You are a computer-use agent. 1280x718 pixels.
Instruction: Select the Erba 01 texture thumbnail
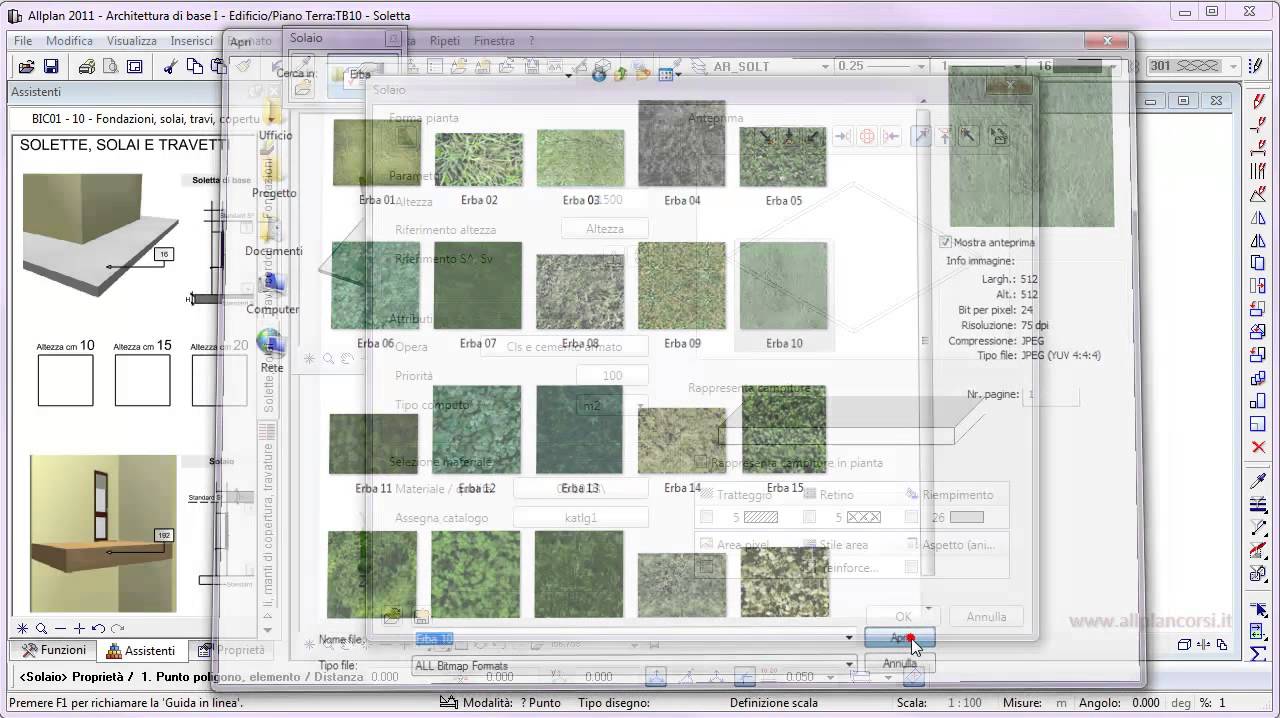[377, 153]
